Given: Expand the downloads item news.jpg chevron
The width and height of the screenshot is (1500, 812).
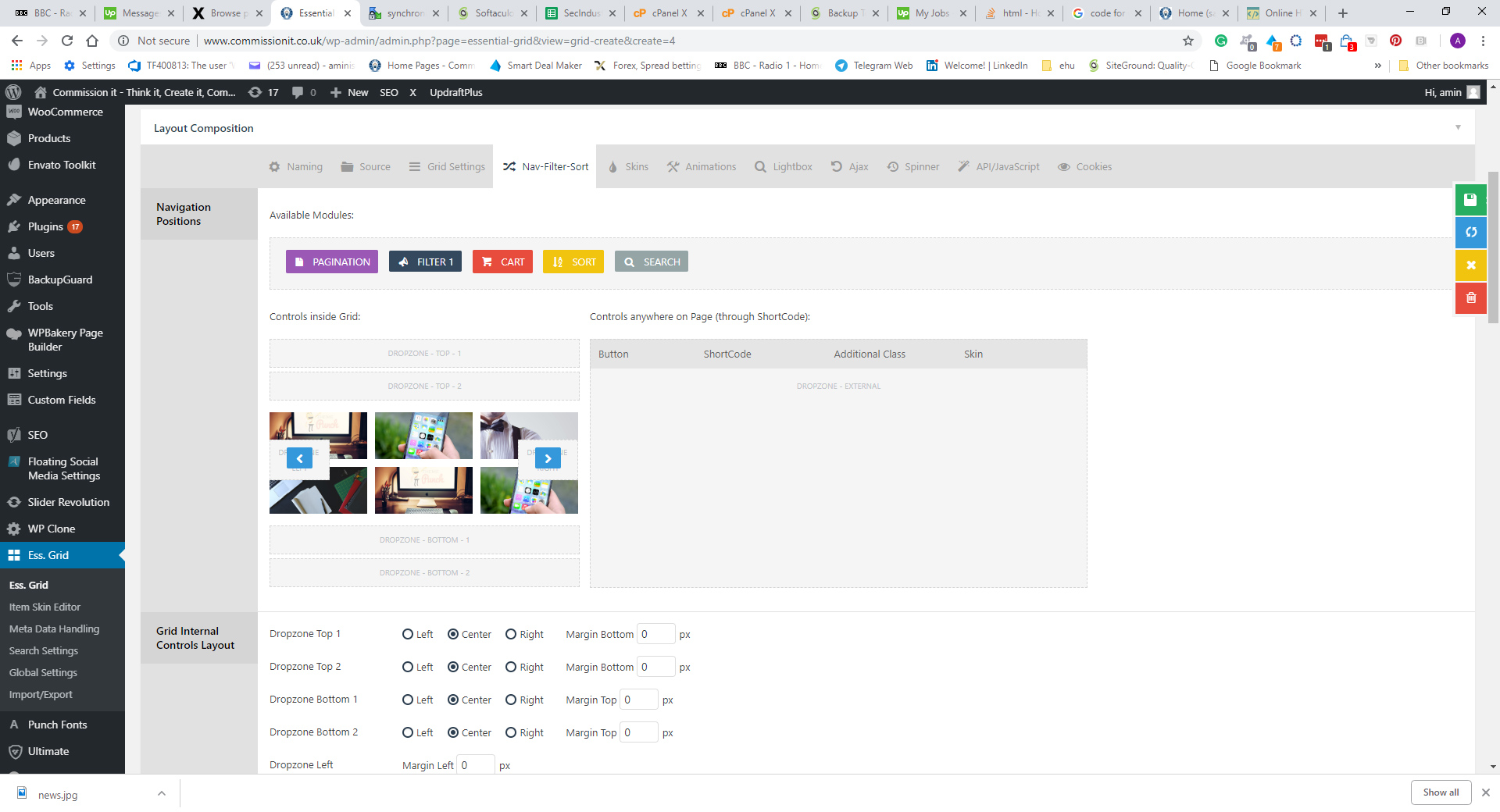Looking at the screenshot, I should [162, 793].
